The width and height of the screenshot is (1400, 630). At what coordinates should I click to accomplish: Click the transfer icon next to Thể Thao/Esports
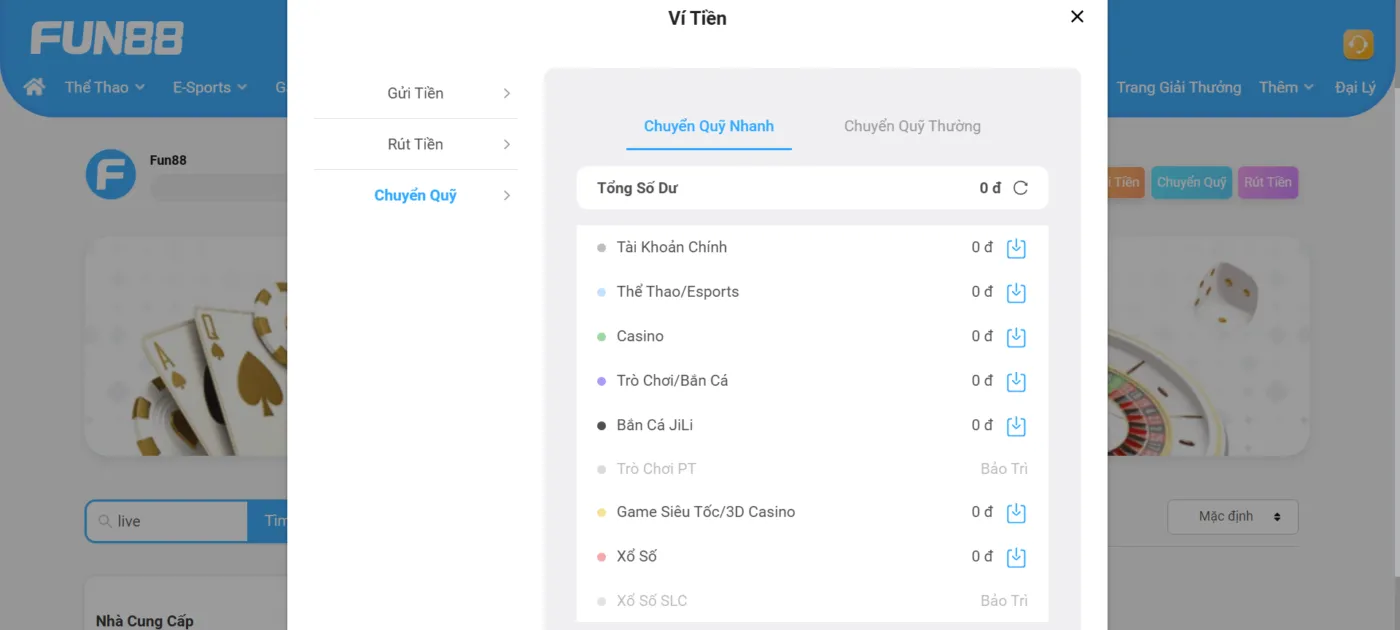coord(1016,292)
